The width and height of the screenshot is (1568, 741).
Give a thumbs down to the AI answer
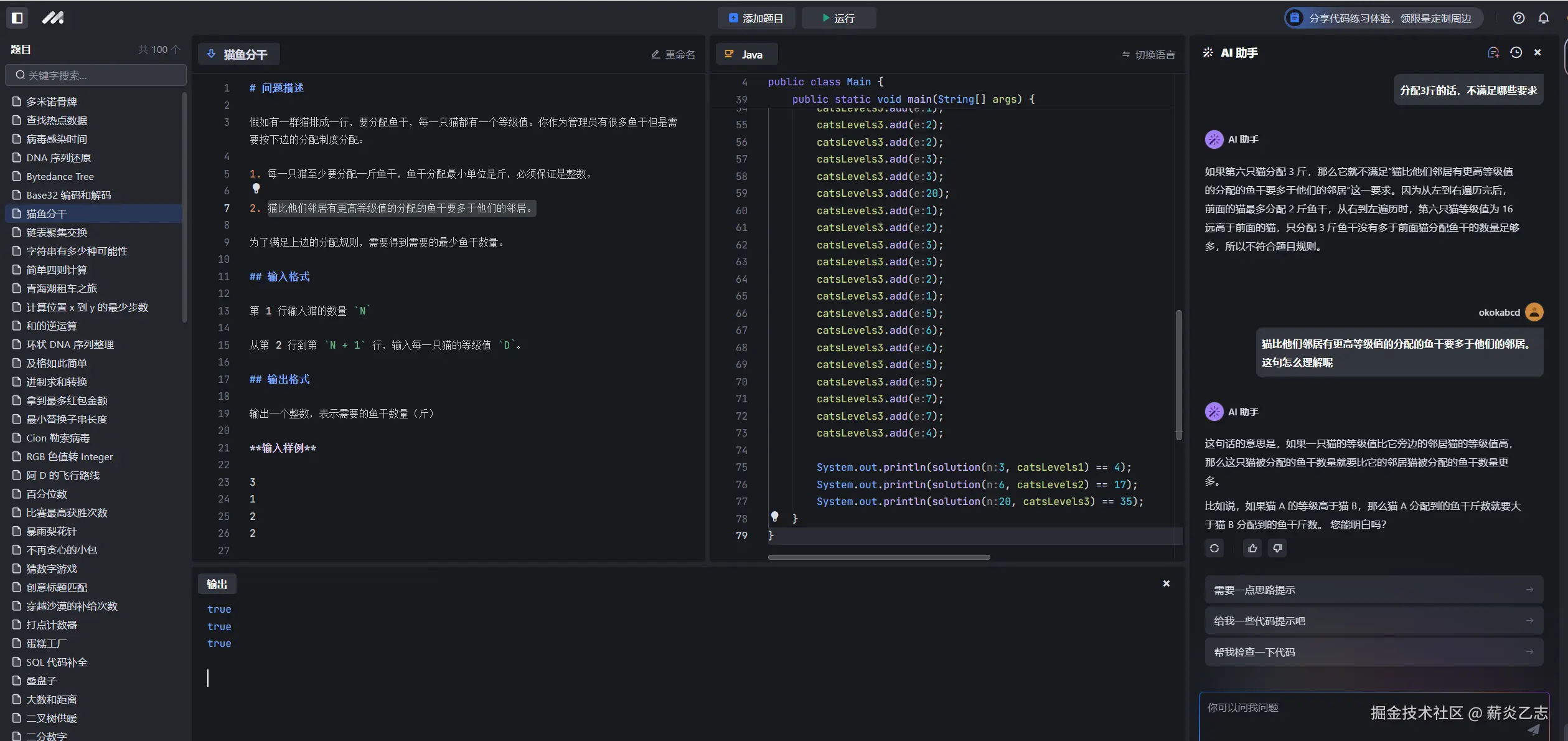1277,549
